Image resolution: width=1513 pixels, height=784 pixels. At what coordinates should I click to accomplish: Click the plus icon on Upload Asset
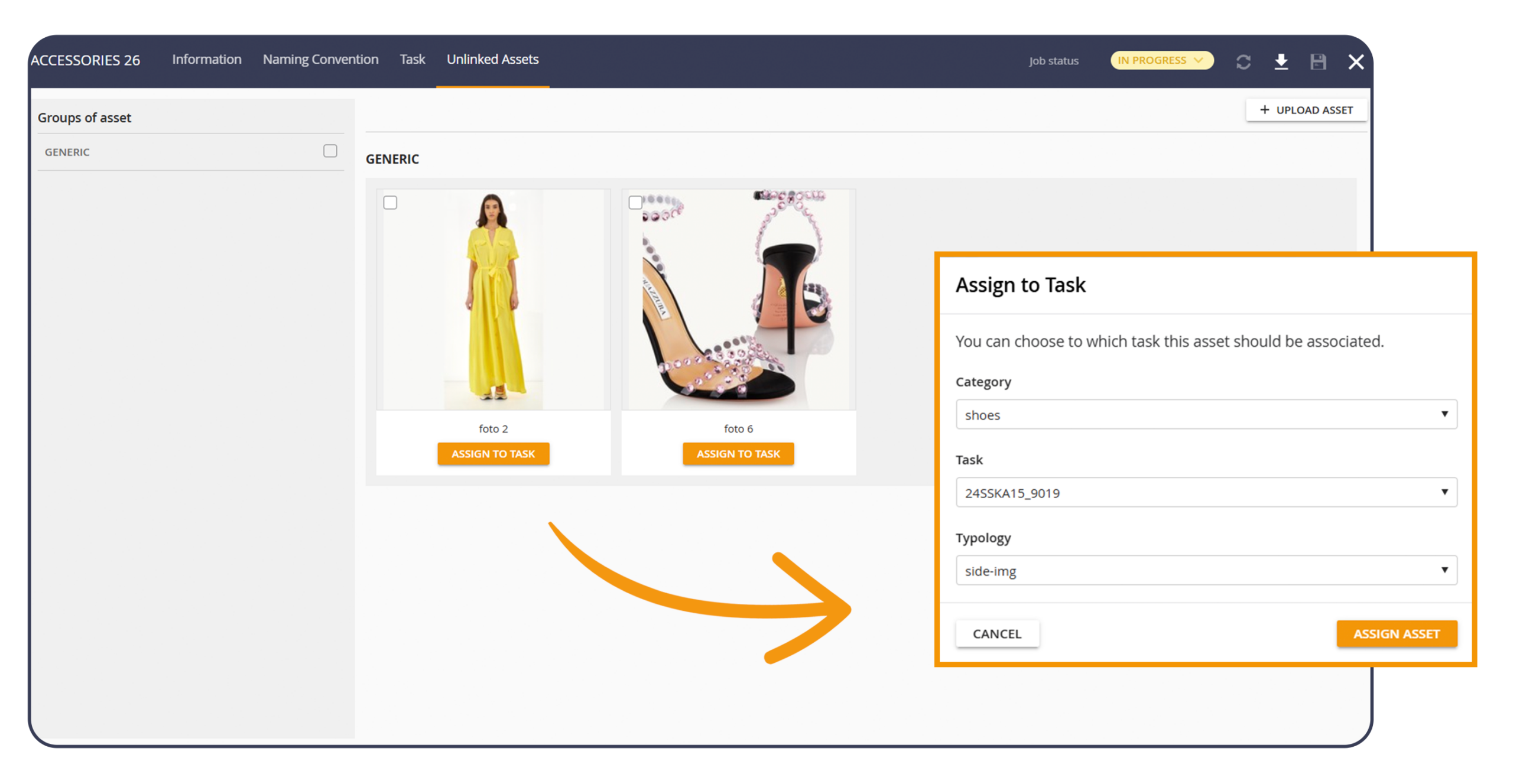tap(1264, 110)
